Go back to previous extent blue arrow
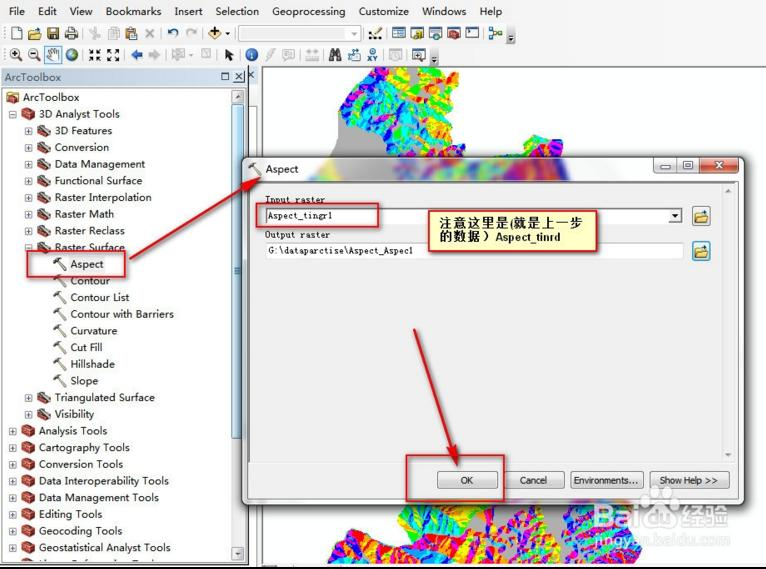 click(137, 55)
